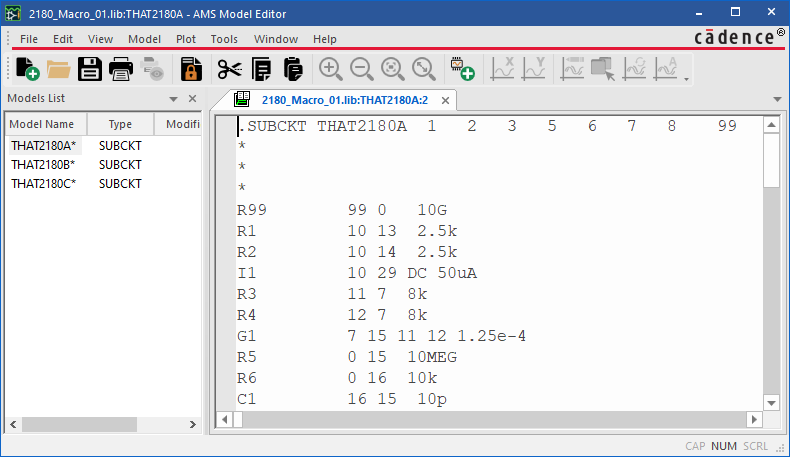Select THAT2180A* model in list
This screenshot has width=790, height=457.
43,146
